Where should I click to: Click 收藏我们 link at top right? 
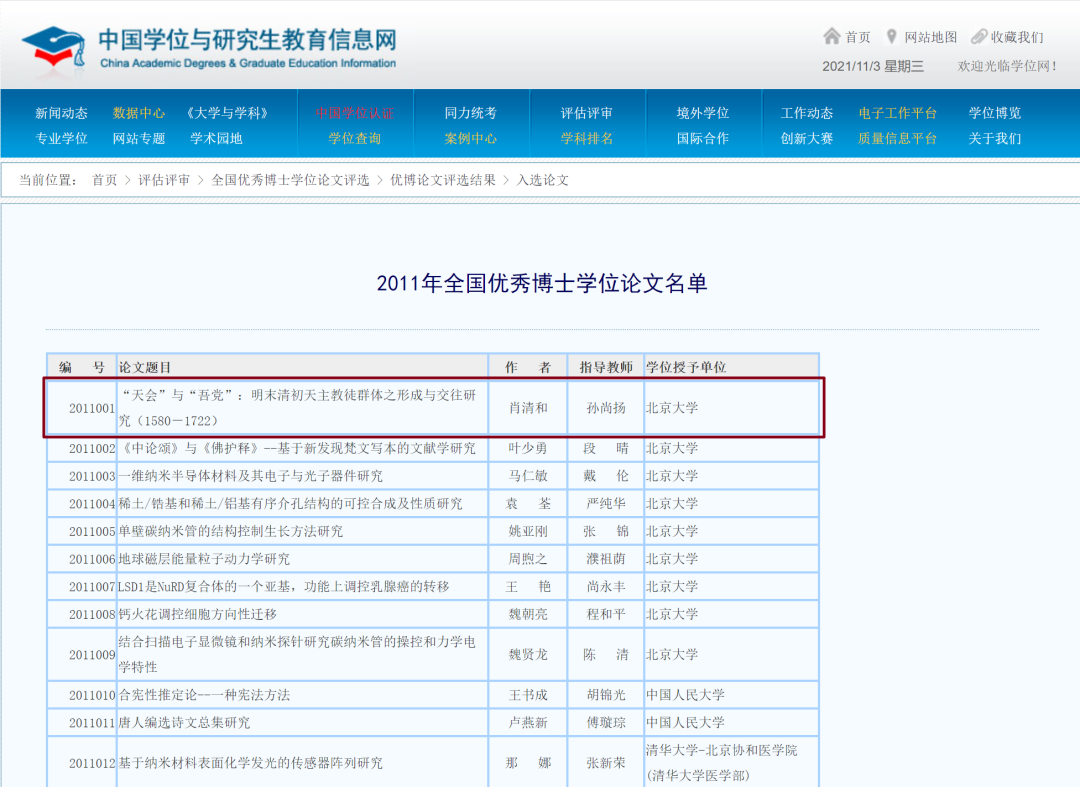pos(1017,37)
